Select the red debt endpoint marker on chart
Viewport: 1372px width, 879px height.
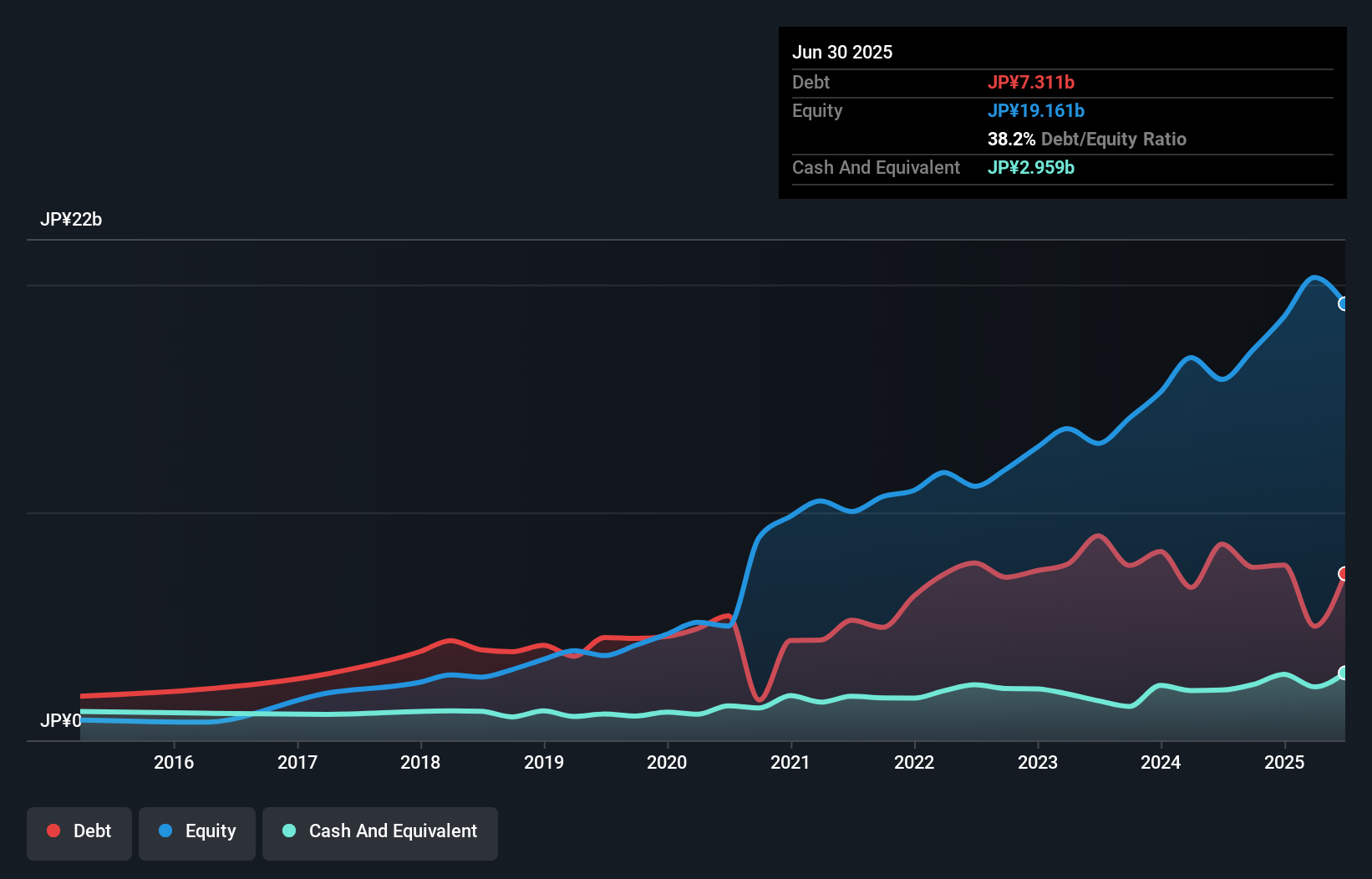[1344, 573]
